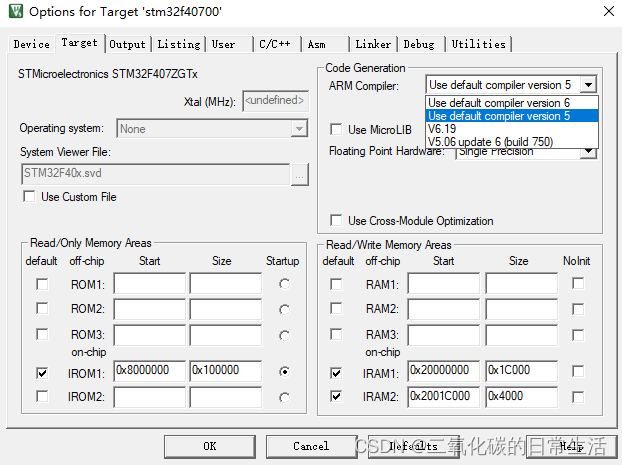This screenshot has width=622, height=465.
Task: Check the RAM3 default checkbox
Action: (336, 334)
